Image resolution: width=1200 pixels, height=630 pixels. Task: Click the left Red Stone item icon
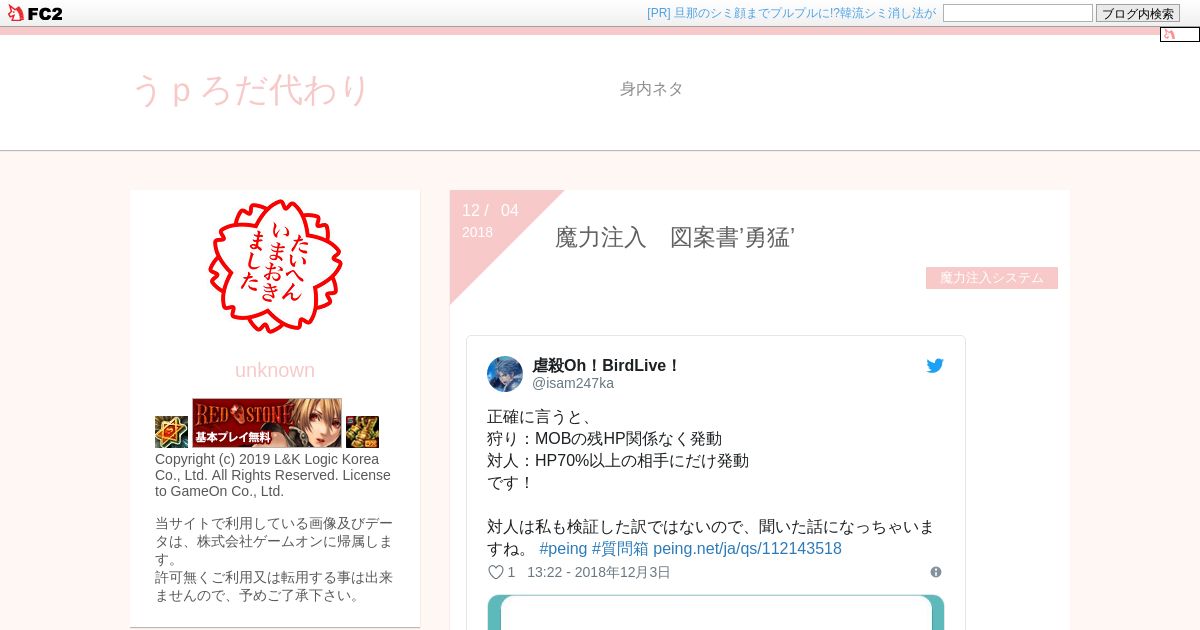click(172, 432)
